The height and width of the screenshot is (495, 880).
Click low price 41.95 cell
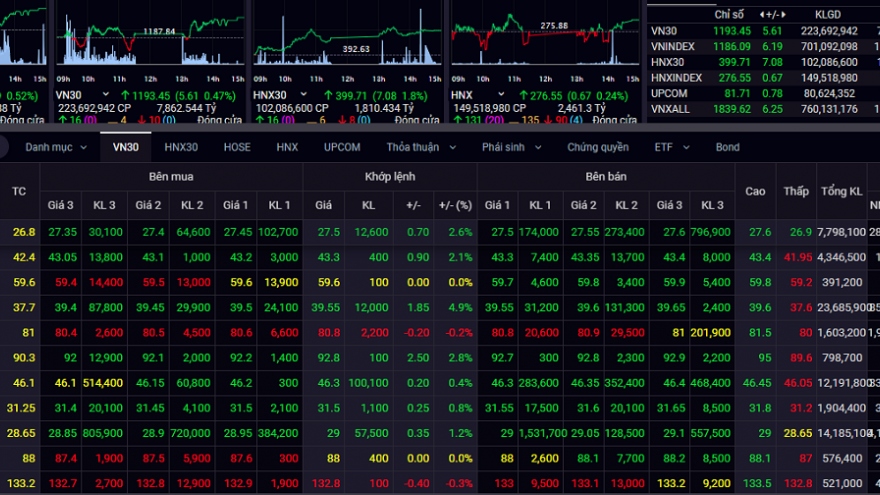tap(798, 257)
